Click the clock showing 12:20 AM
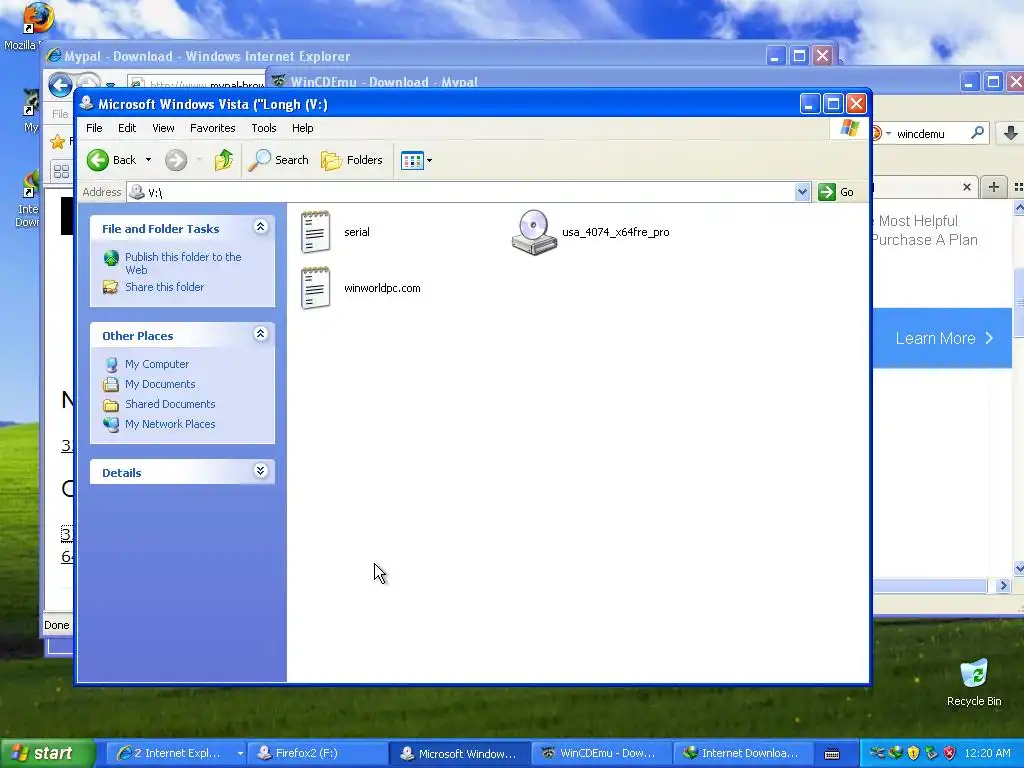The height and width of the screenshot is (768, 1024). click(987, 753)
